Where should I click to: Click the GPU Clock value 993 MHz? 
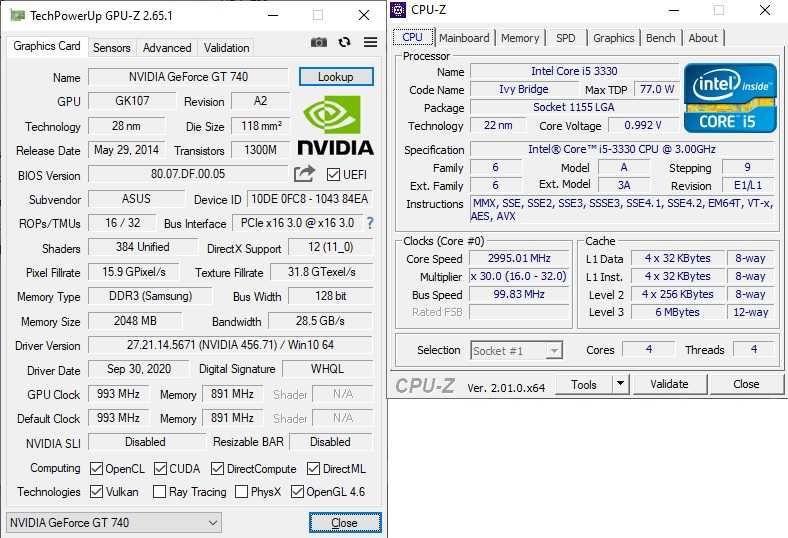pyautogui.click(x=119, y=394)
